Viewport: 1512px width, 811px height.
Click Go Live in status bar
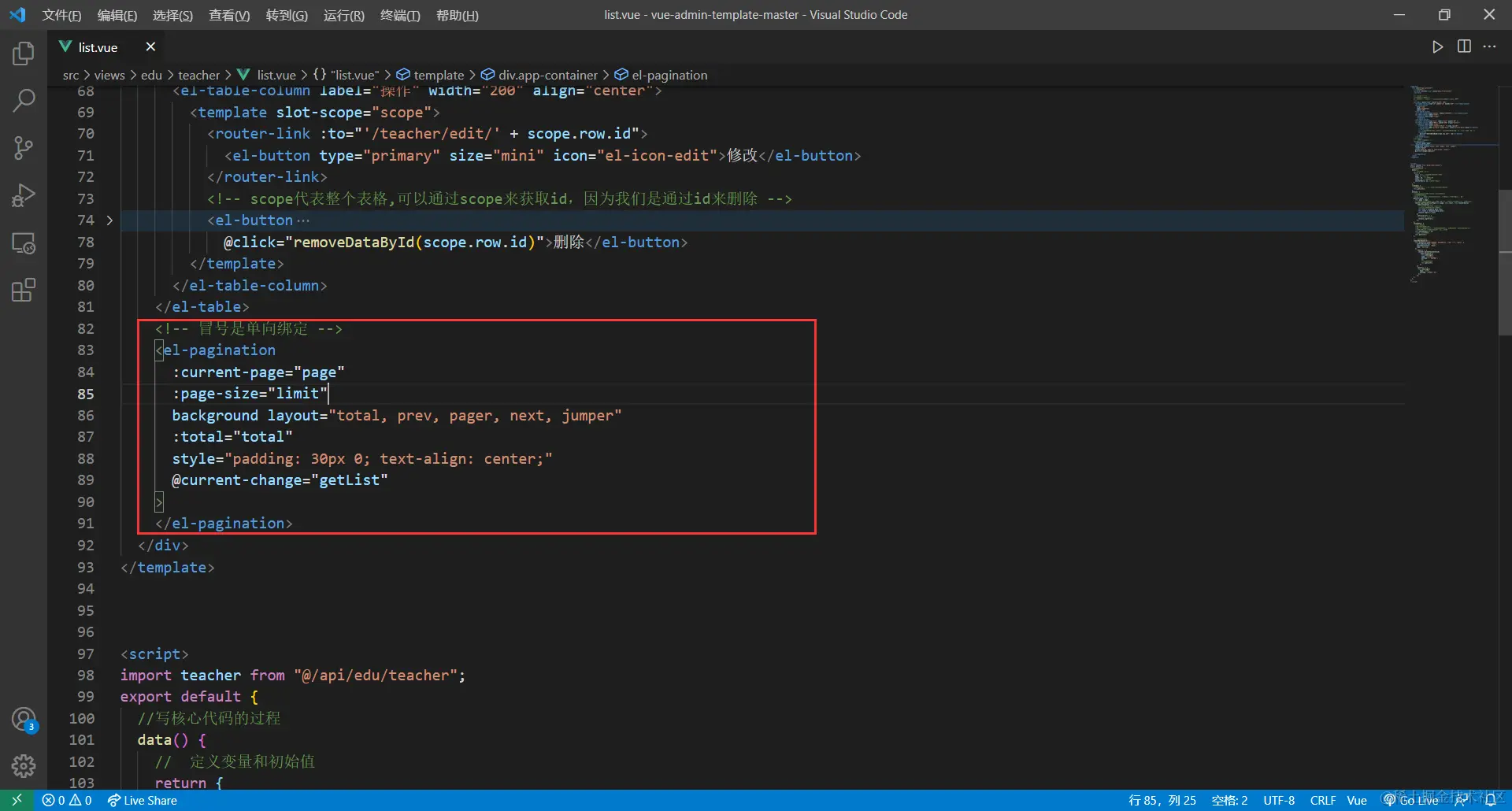tap(1410, 800)
